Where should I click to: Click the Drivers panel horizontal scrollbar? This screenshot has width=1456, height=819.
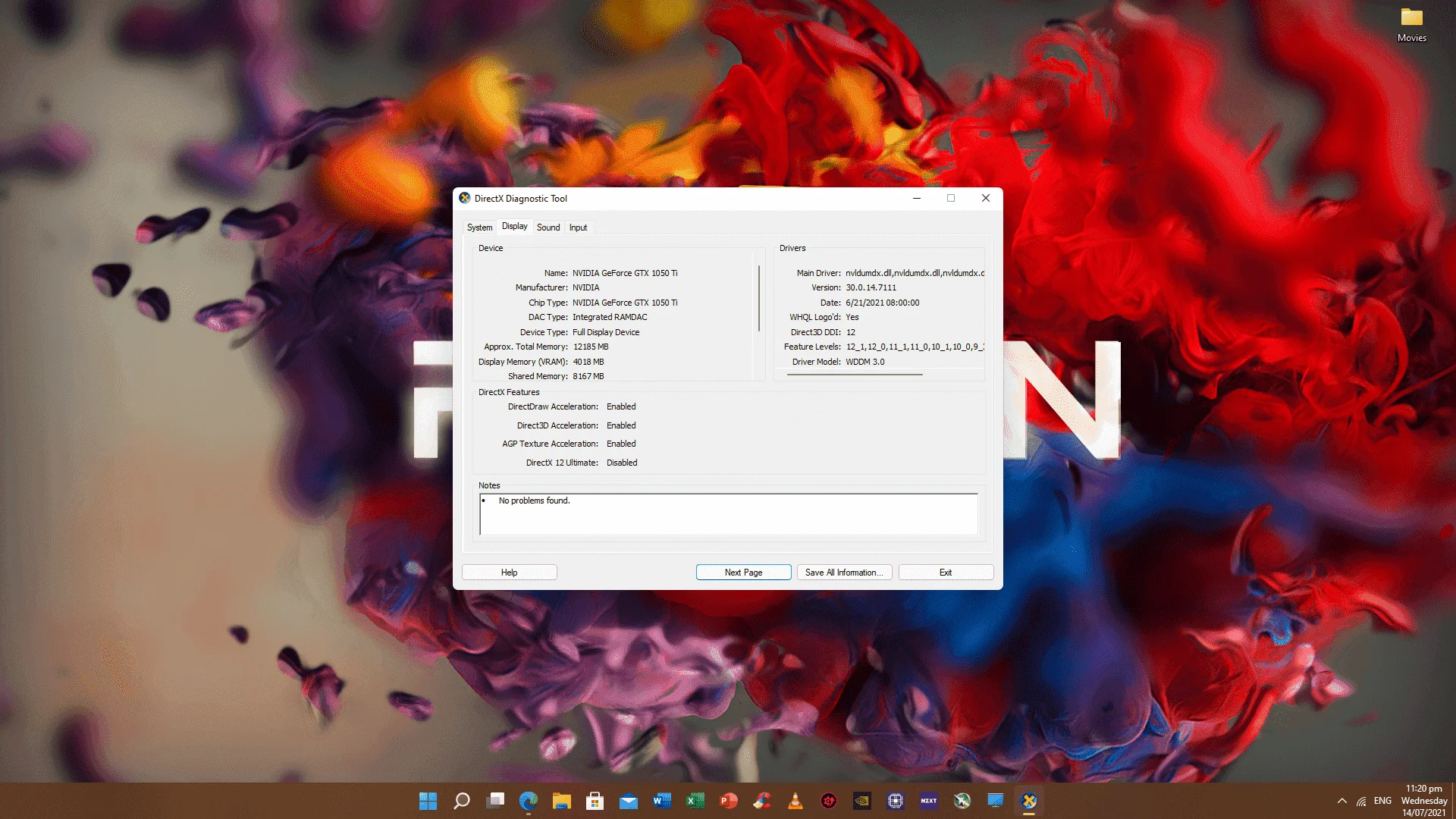[x=855, y=375]
